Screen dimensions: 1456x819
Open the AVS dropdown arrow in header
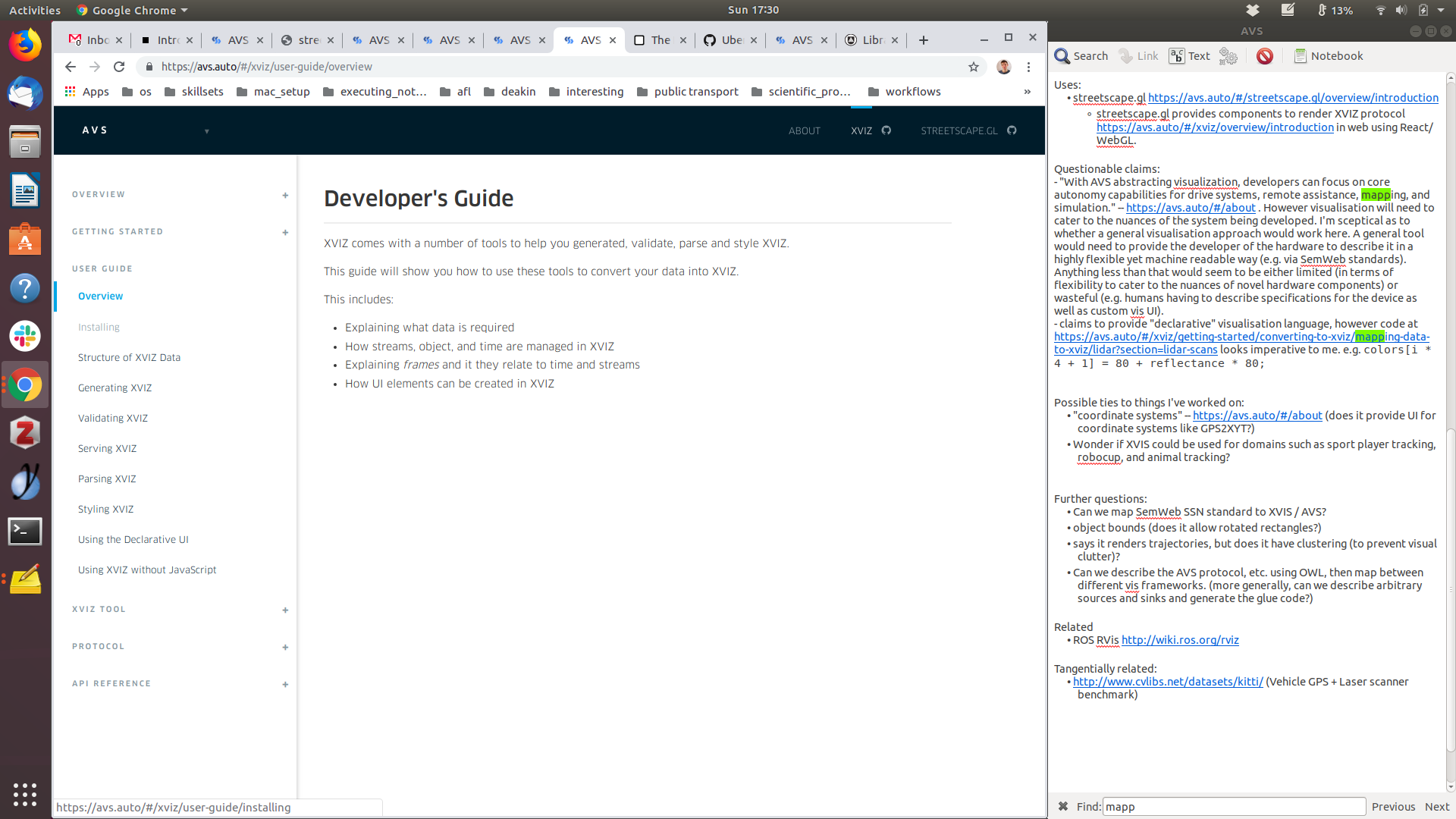point(206,131)
